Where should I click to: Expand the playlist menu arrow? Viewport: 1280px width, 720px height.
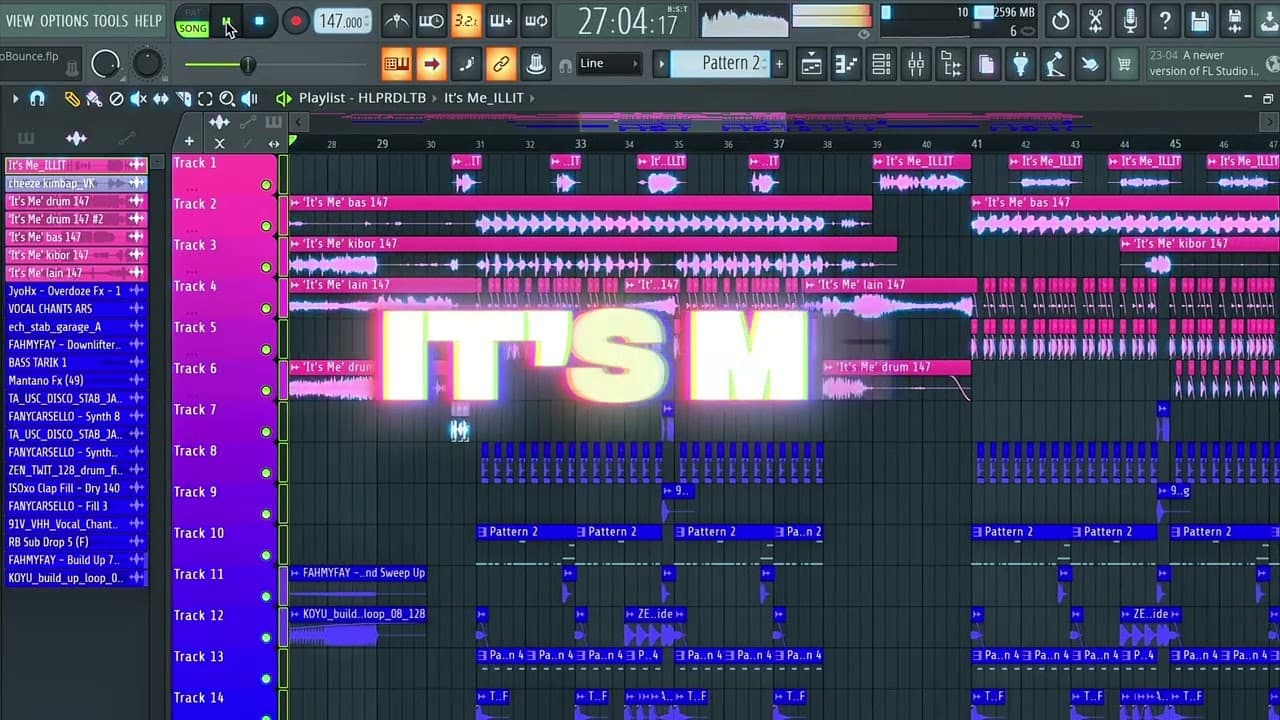(15, 99)
